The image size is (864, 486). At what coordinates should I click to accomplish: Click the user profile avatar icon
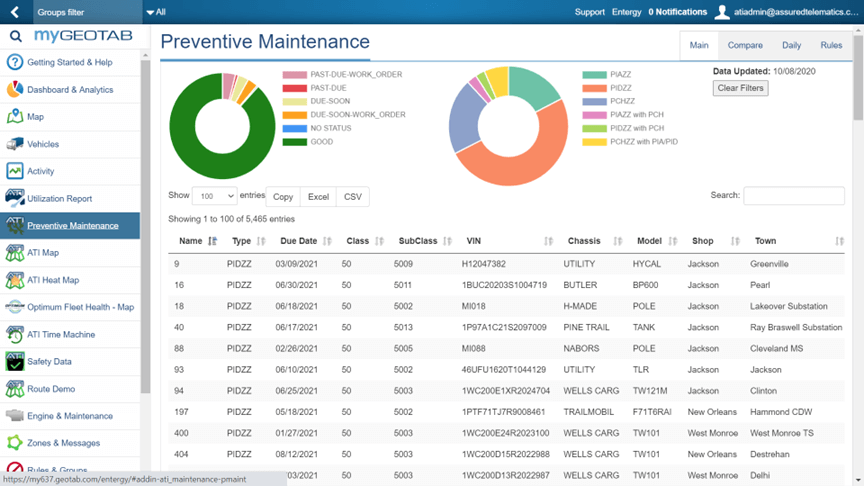(x=722, y=12)
